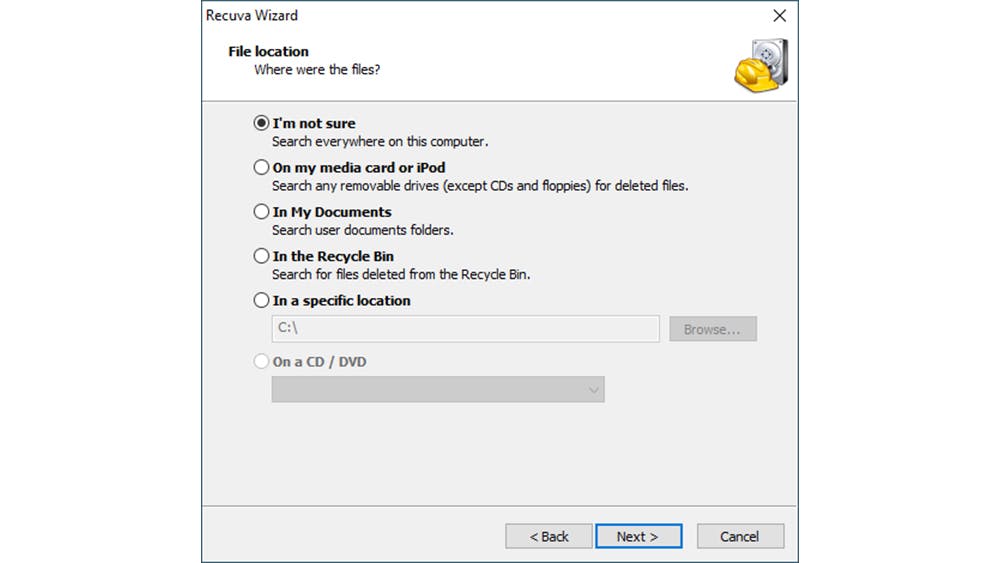Click the "File location" heading
The width and height of the screenshot is (1000, 563).
tap(268, 52)
